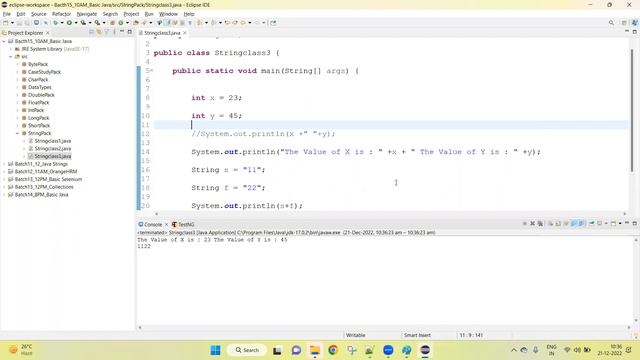Expand the Batch11_12_Java Strings project
The width and height of the screenshot is (640, 360).
tap(4, 164)
